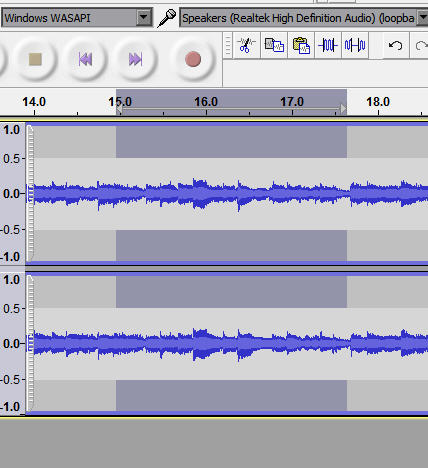Viewport: 428px width, 468px height.
Task: Paste audio from the clipboard
Action: tap(301, 45)
